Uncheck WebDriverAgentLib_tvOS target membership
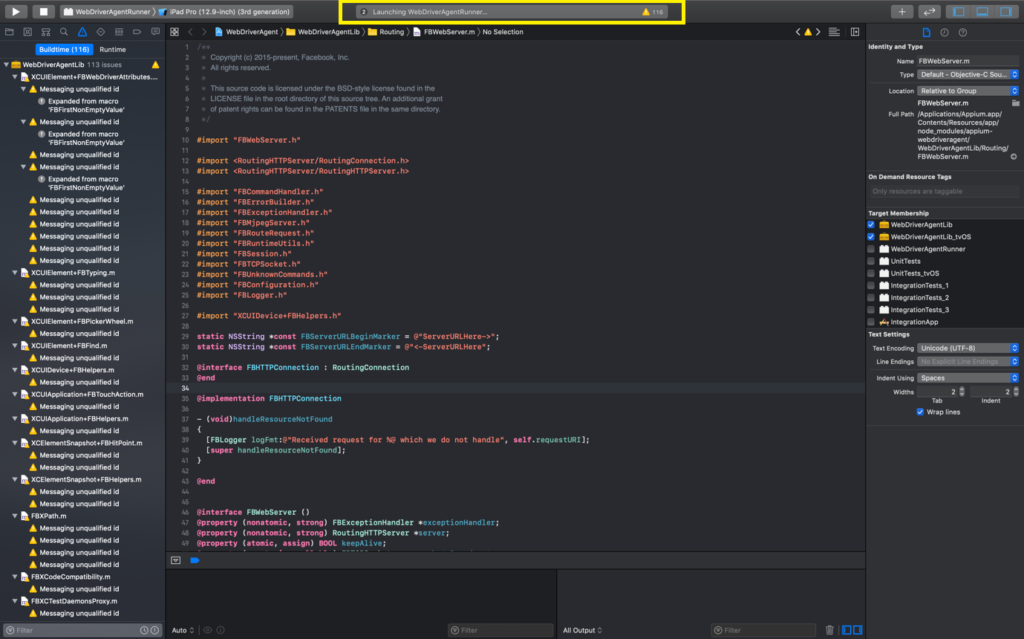The width and height of the screenshot is (1024, 639). 871,237
